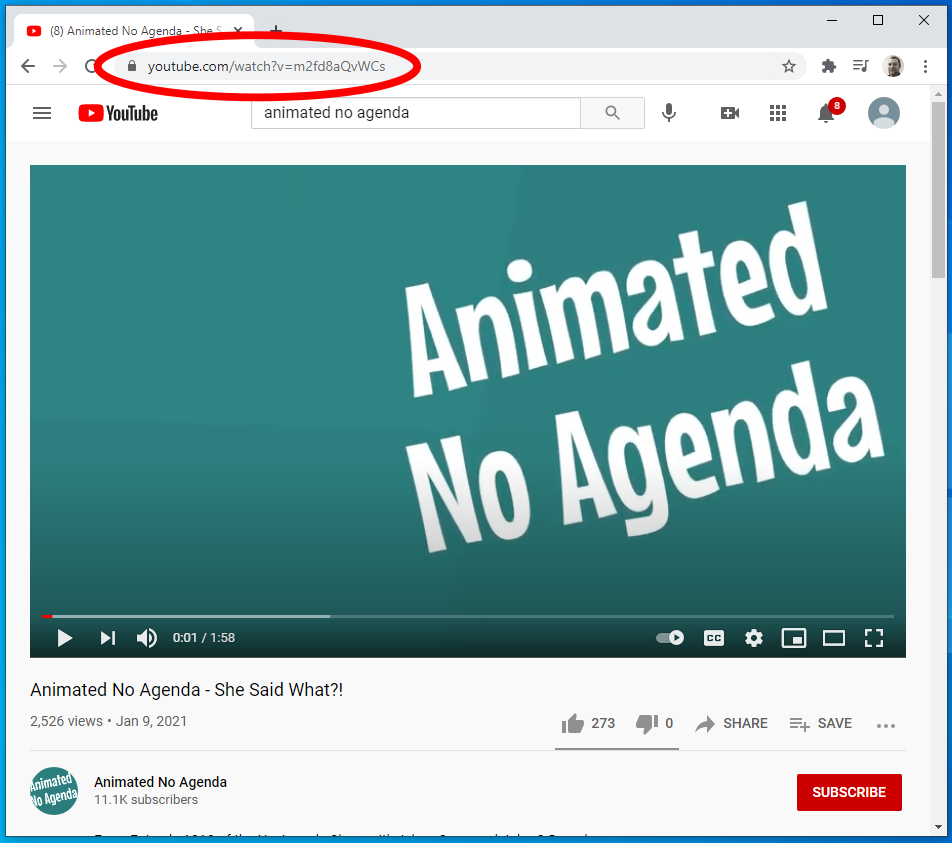Viewport: 952px width, 843px height.
Task: Click the SUBSCRIBE button
Action: tap(849, 792)
